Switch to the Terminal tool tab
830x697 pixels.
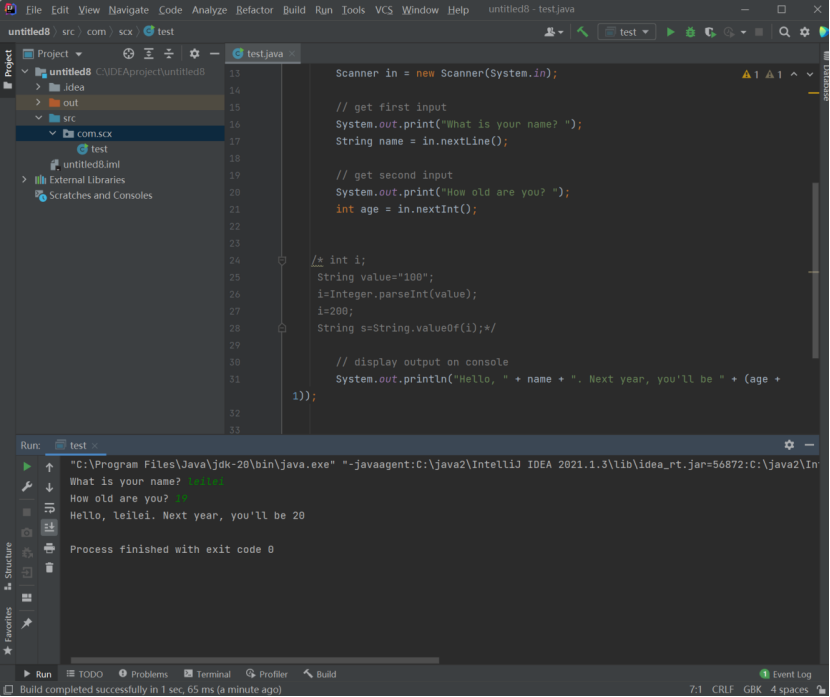[x=206, y=674]
